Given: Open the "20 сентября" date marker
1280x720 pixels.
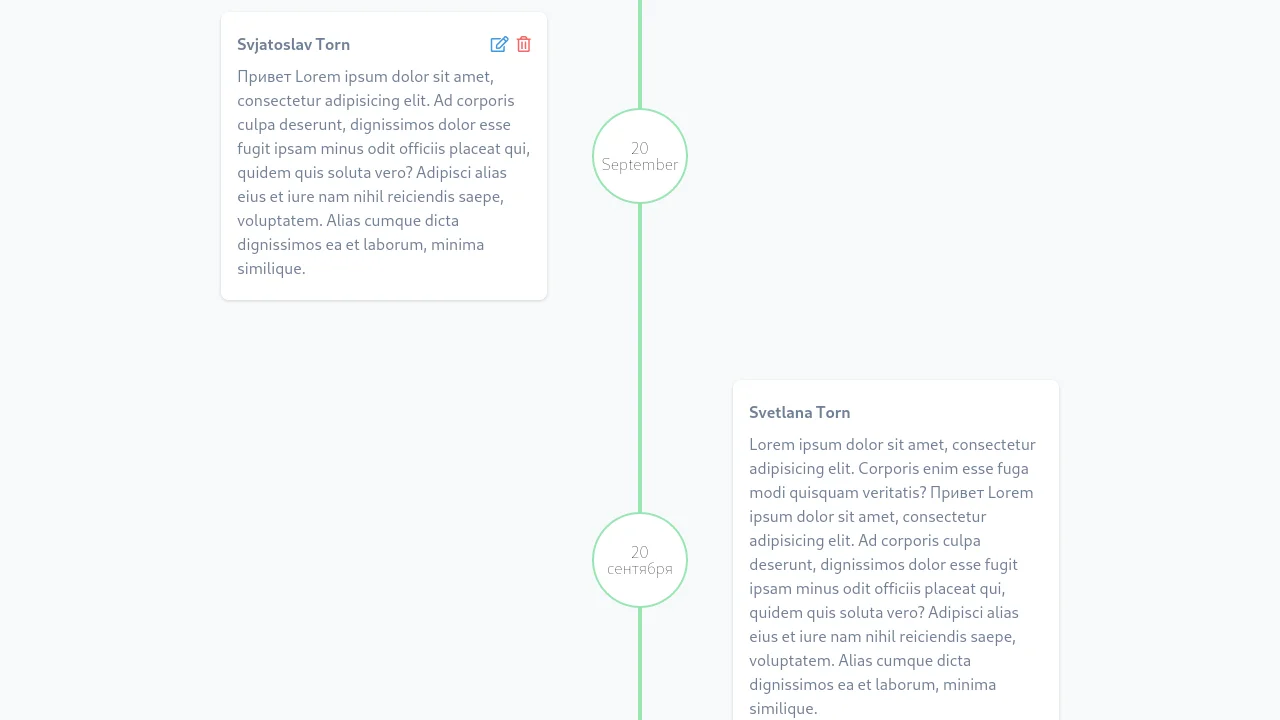Looking at the screenshot, I should tap(639, 560).
